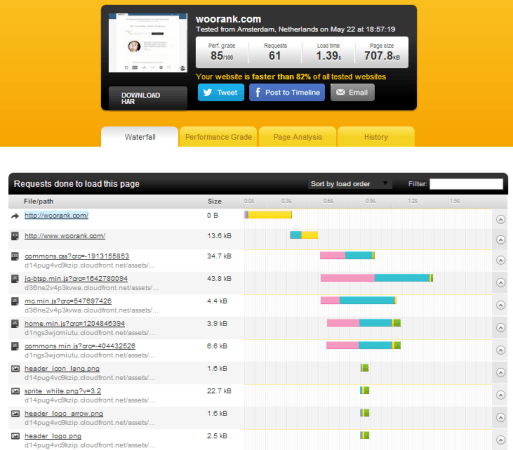
Task: Expand details for the commons.css row
Action: (x=500, y=260)
